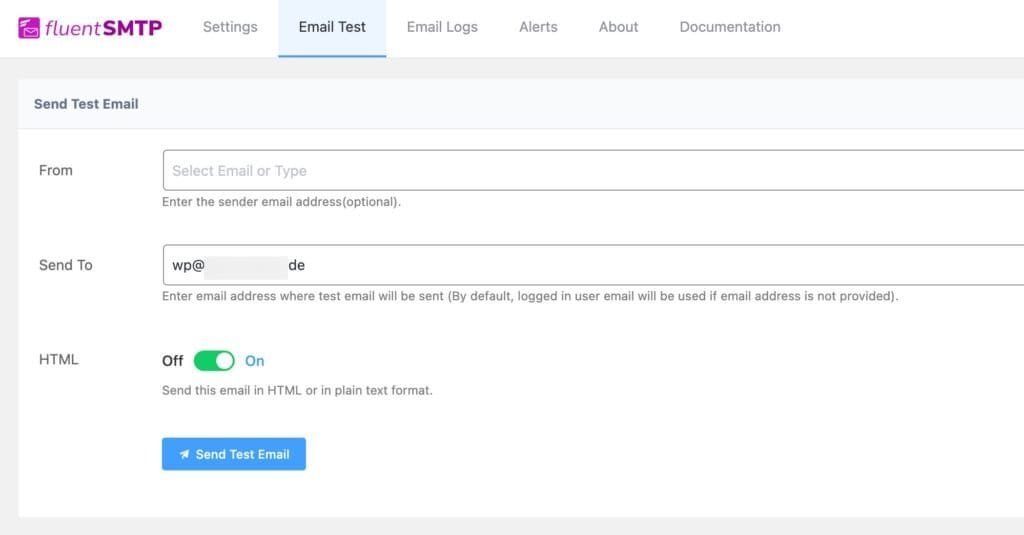Click the paper plane icon on Send button
Viewport: 1024px width, 535px height.
pyautogui.click(x=184, y=454)
